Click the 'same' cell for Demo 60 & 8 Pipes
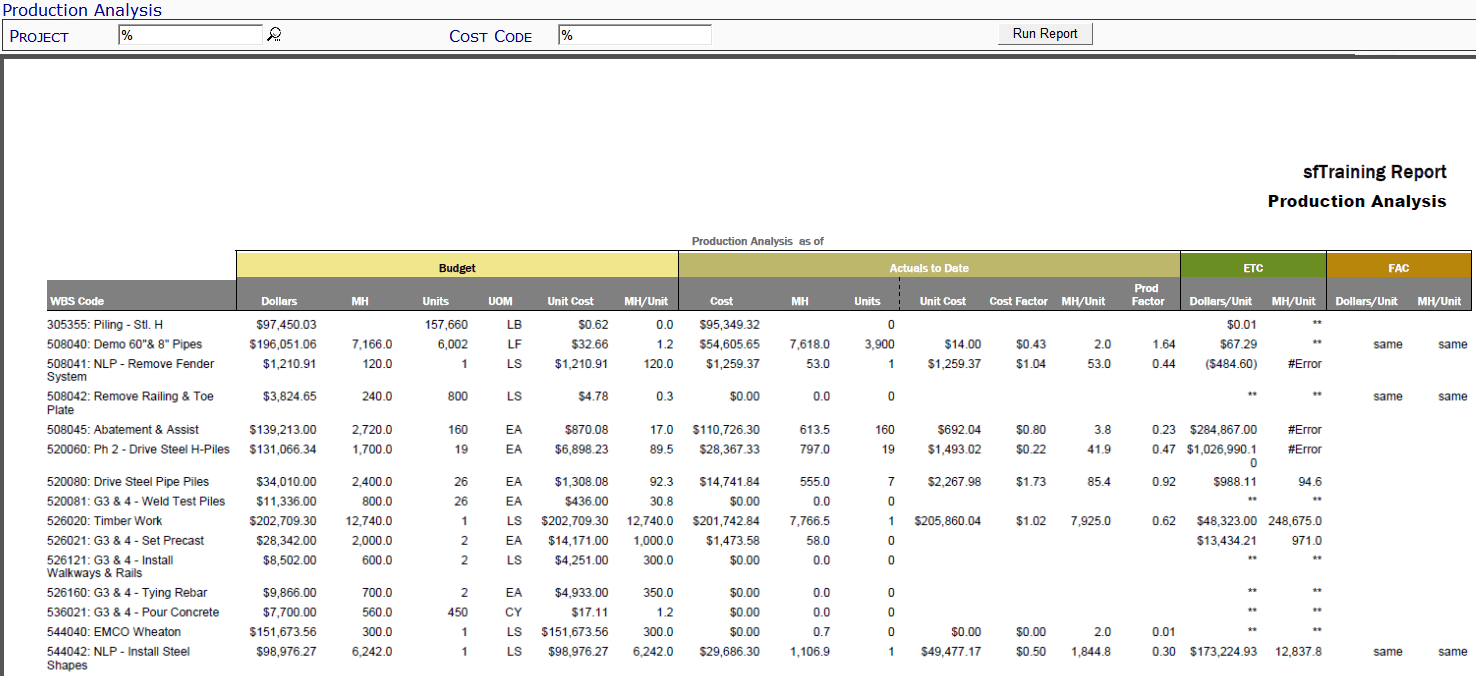 [x=1388, y=343]
